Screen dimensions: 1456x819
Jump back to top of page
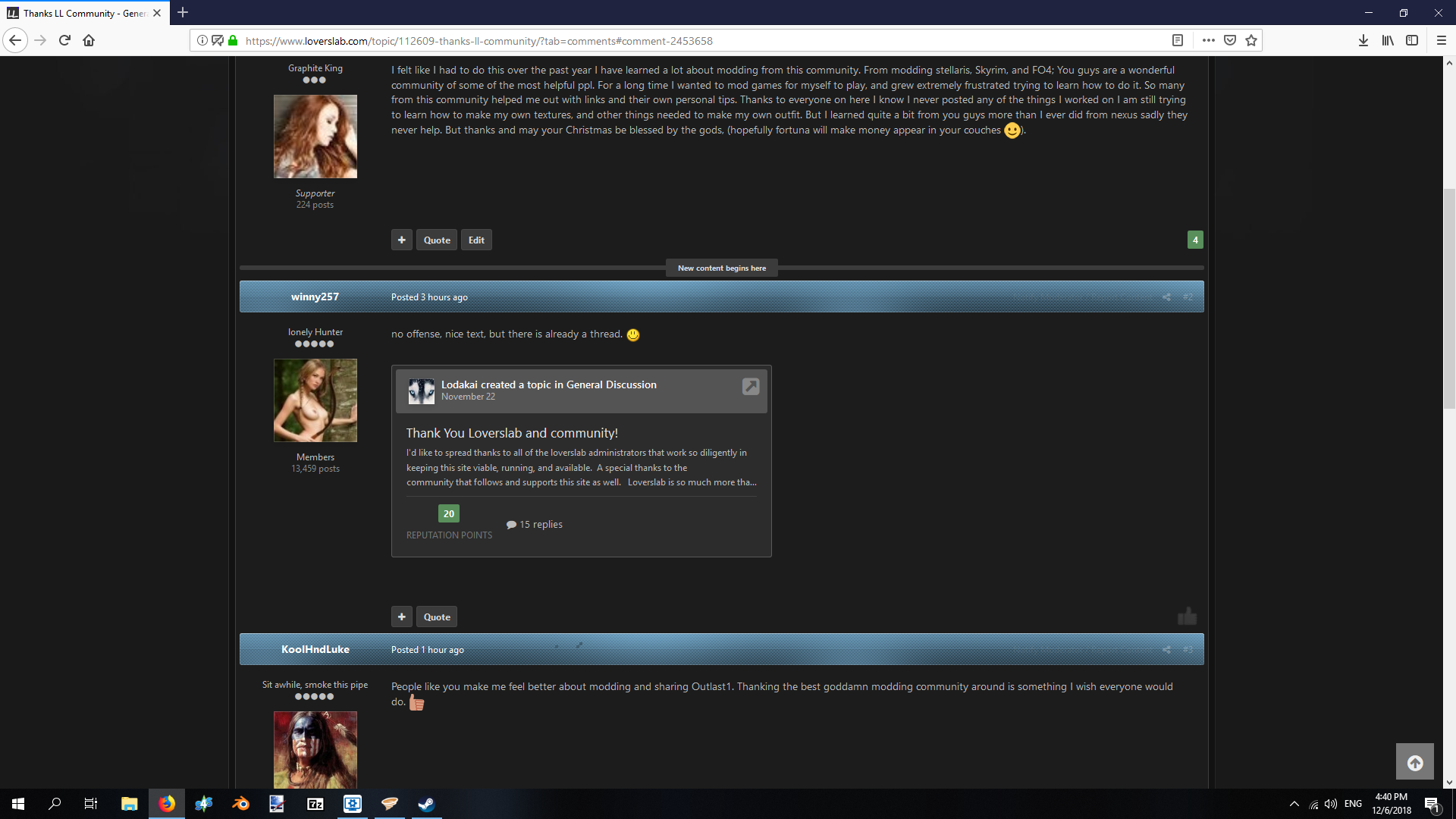1415,763
